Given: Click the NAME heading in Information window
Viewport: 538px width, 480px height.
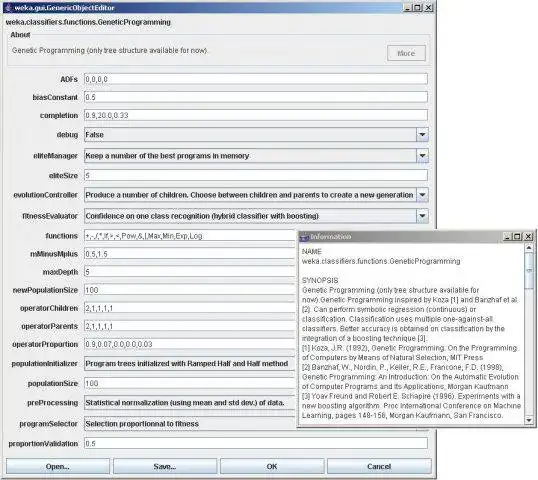Looking at the screenshot, I should [312, 251].
